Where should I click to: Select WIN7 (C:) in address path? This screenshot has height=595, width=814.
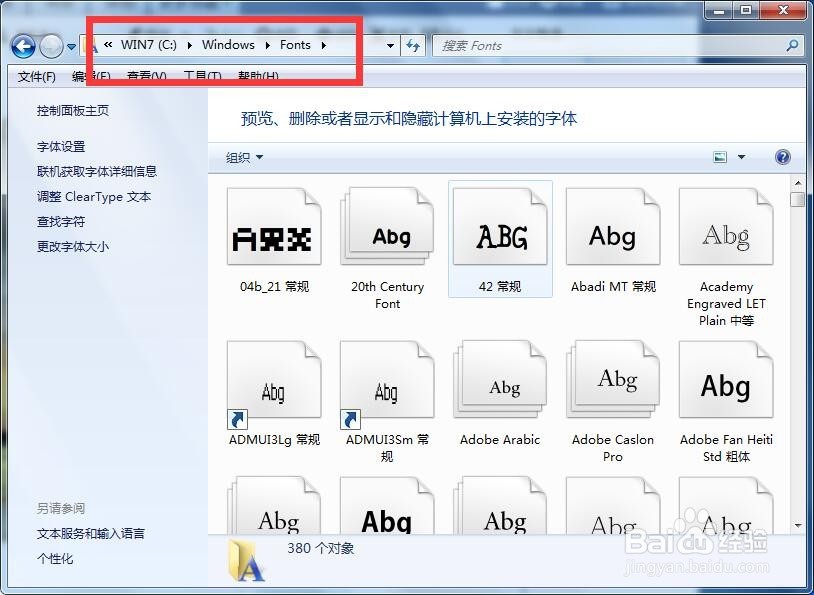coord(149,45)
